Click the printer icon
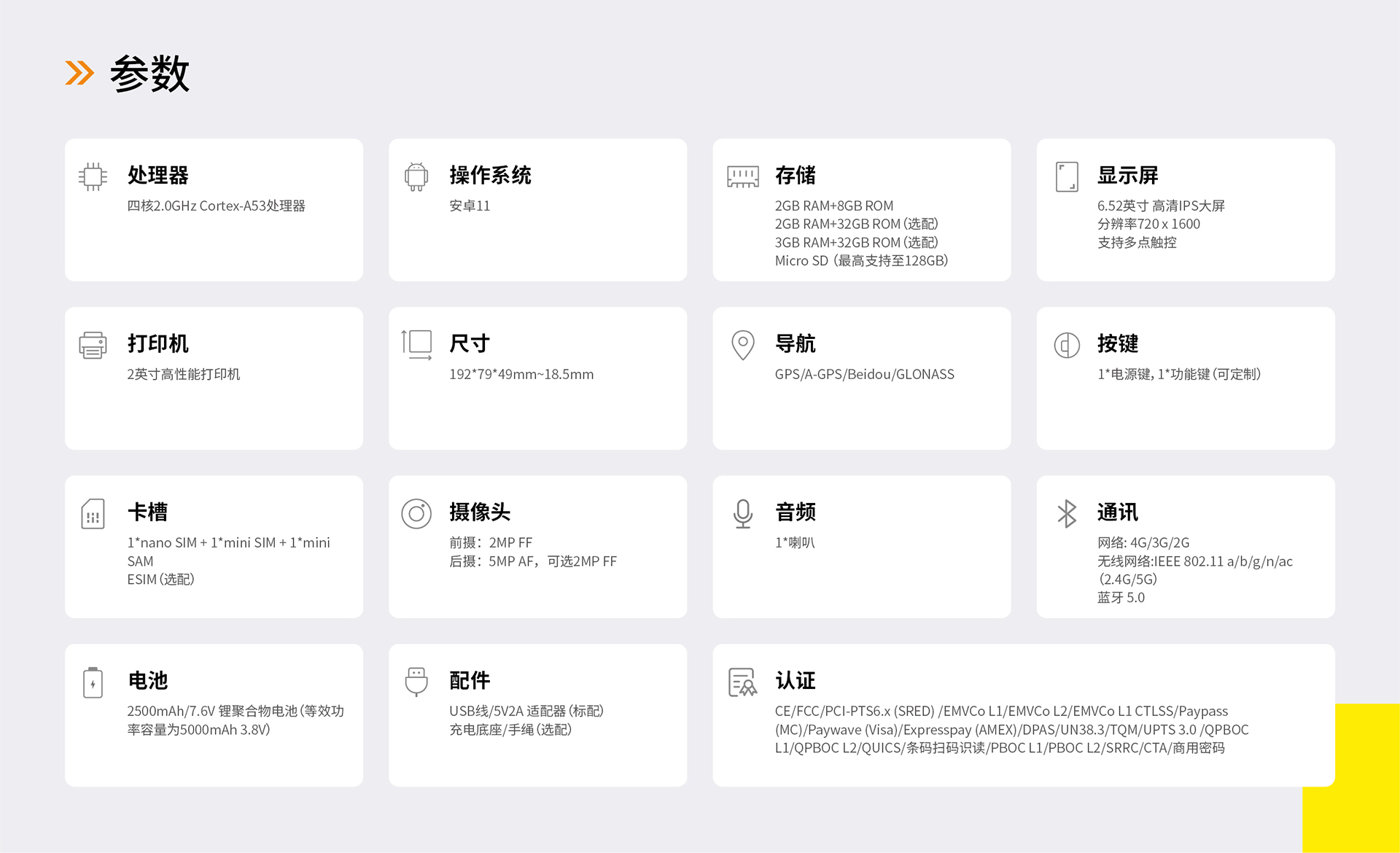Image resolution: width=1400 pixels, height=853 pixels. point(93,345)
